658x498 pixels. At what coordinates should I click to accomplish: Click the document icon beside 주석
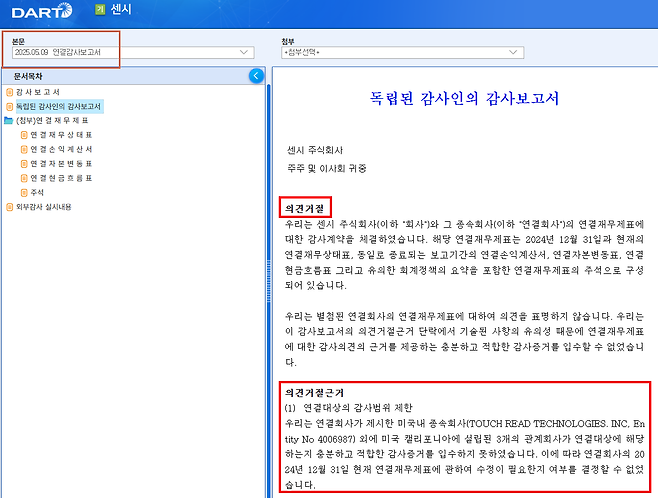(24, 191)
